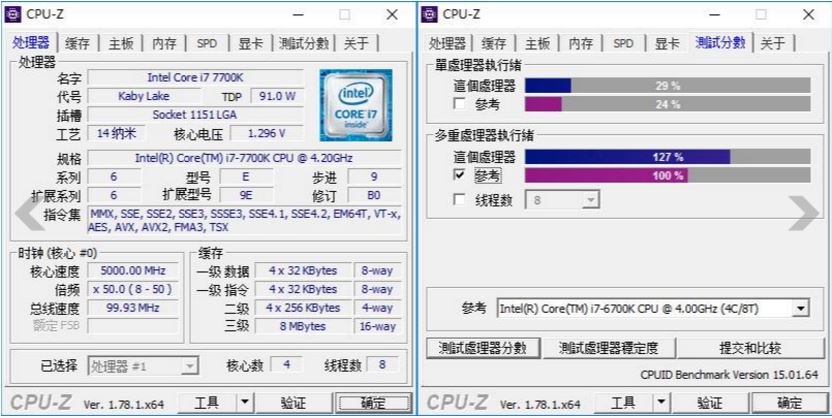Click 验证 button in left window
This screenshot has height=418, width=832.
click(x=294, y=403)
